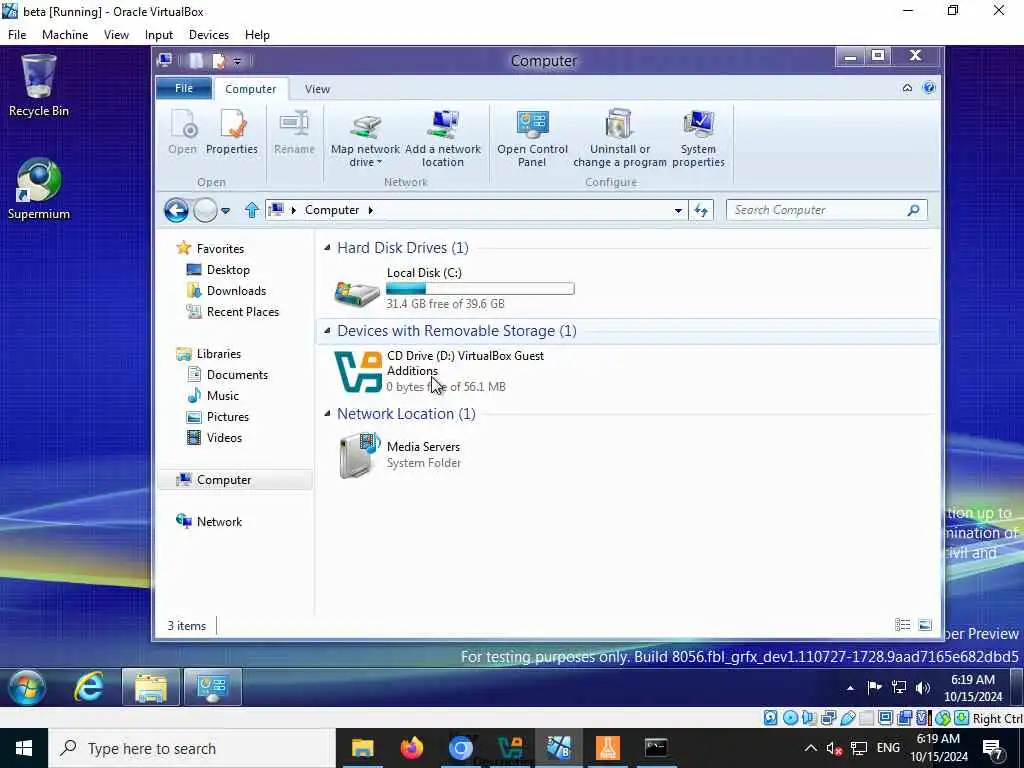
Task: Switch to details view in status bar
Action: (903, 625)
